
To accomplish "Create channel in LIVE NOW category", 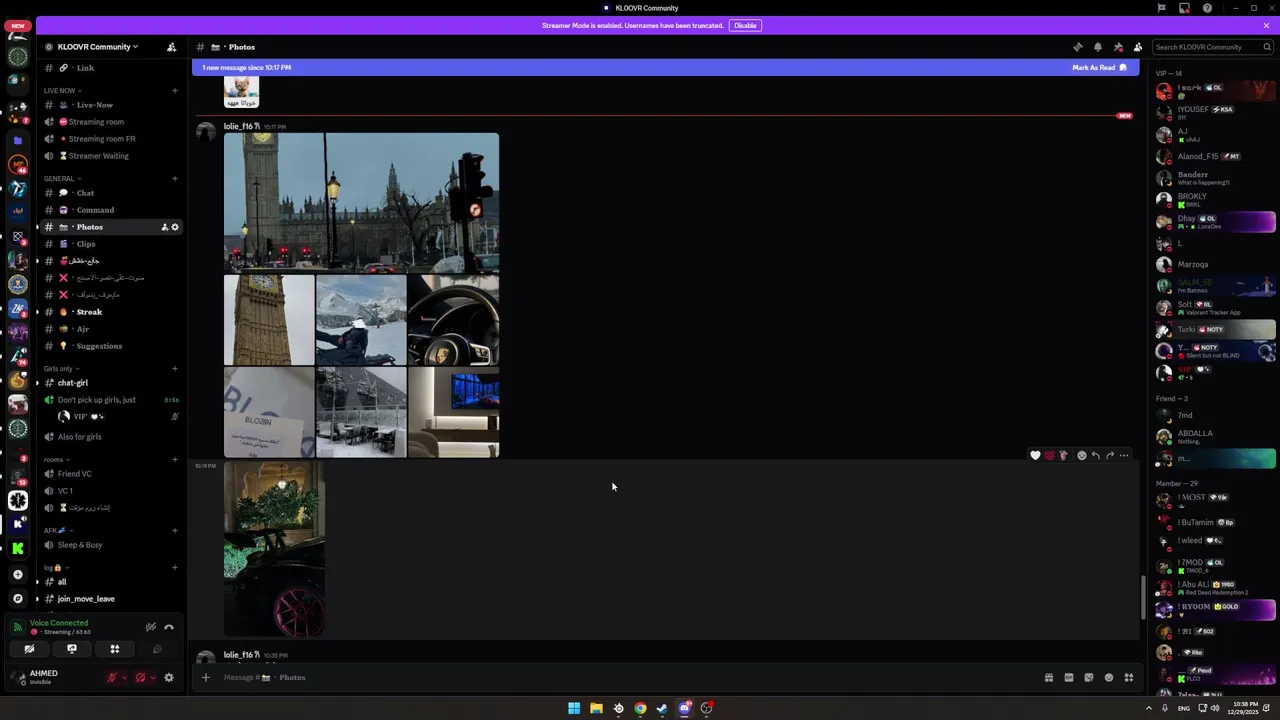I will point(175,91).
